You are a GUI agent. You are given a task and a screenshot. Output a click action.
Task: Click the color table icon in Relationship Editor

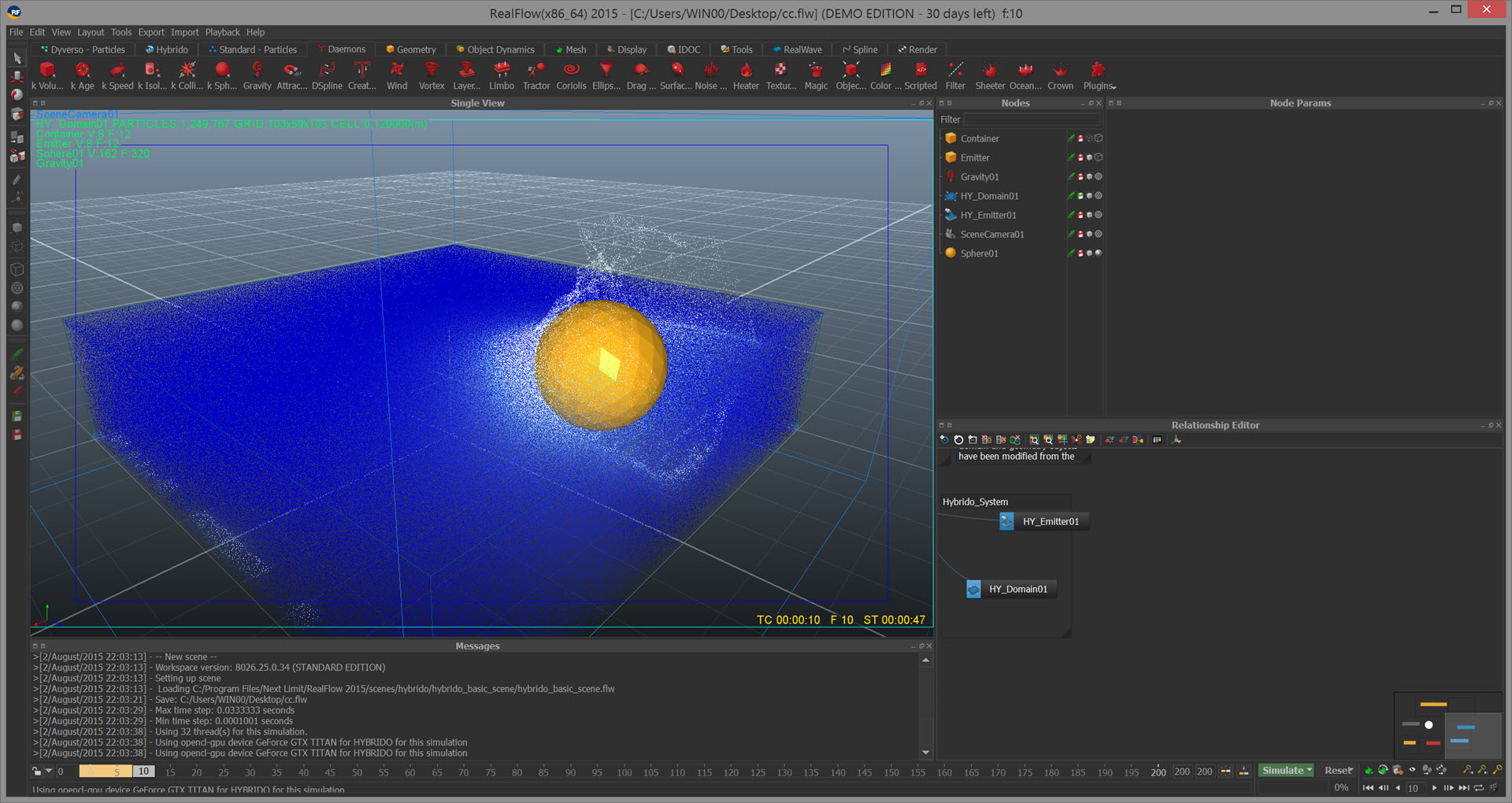(1157, 440)
